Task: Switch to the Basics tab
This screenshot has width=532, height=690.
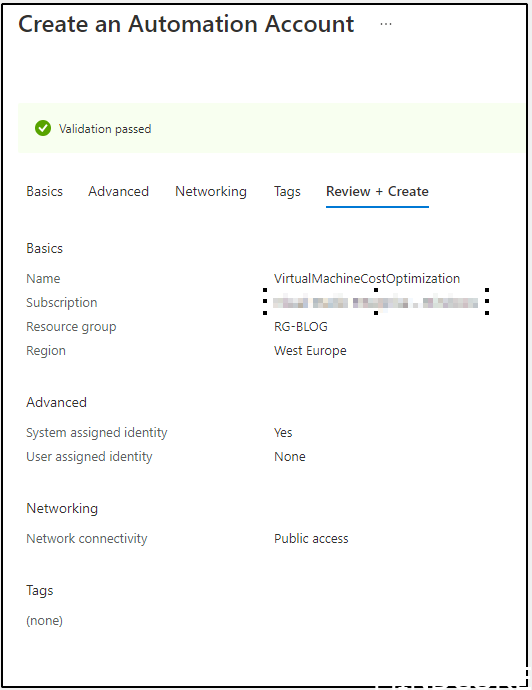Action: [44, 191]
